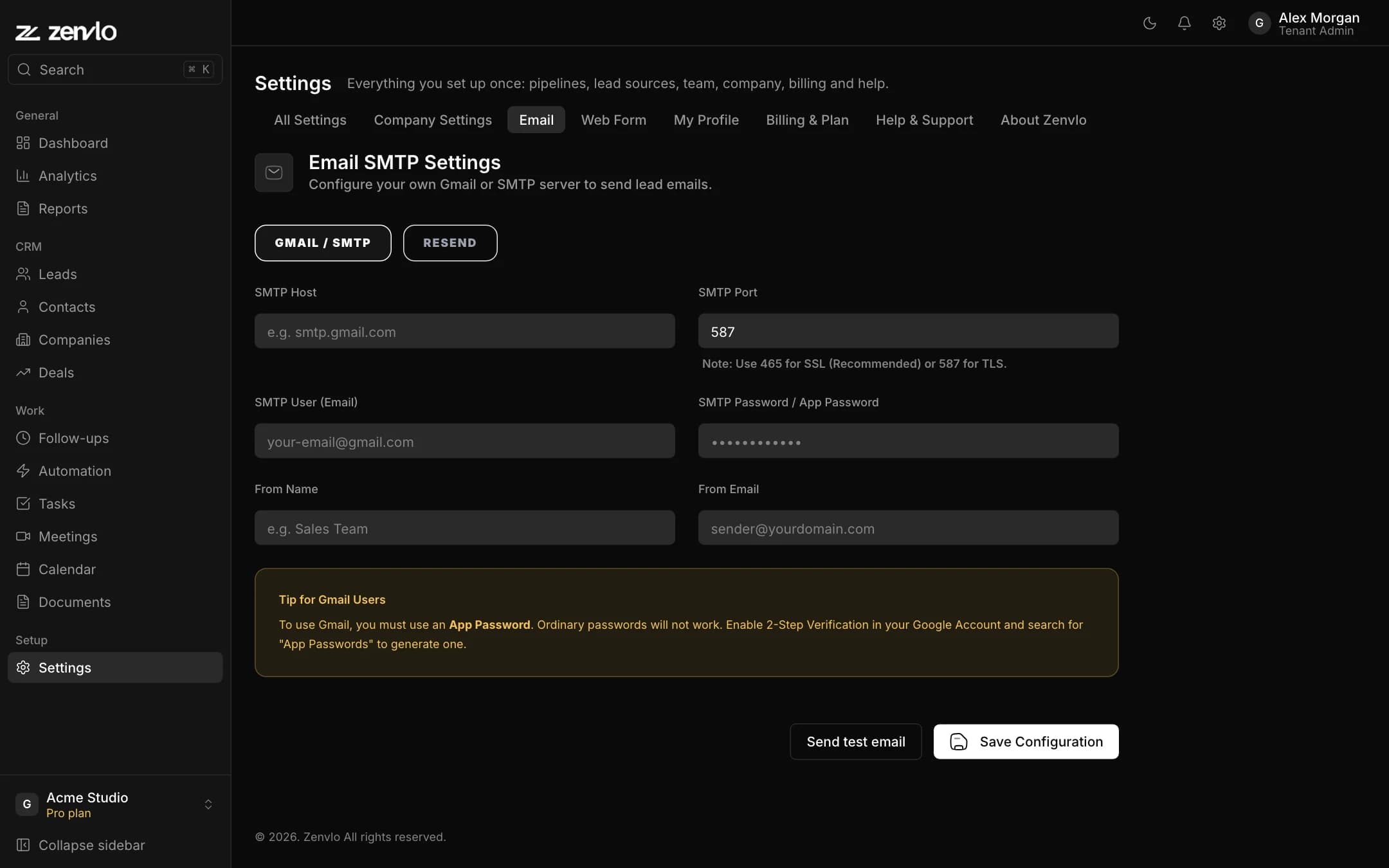Click the Acme Studio workspace avatar

(27, 804)
